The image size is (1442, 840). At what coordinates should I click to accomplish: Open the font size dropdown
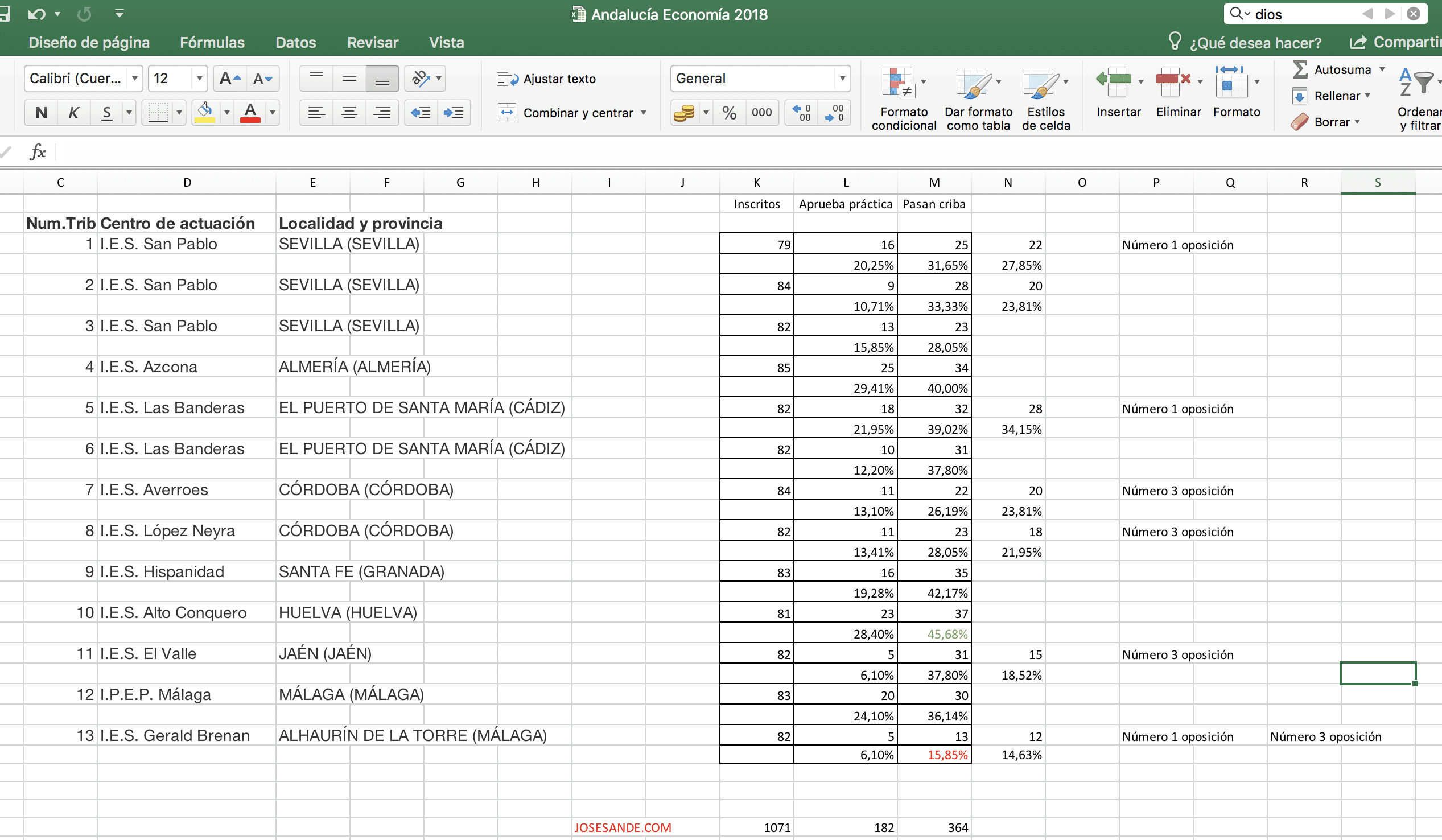[199, 79]
